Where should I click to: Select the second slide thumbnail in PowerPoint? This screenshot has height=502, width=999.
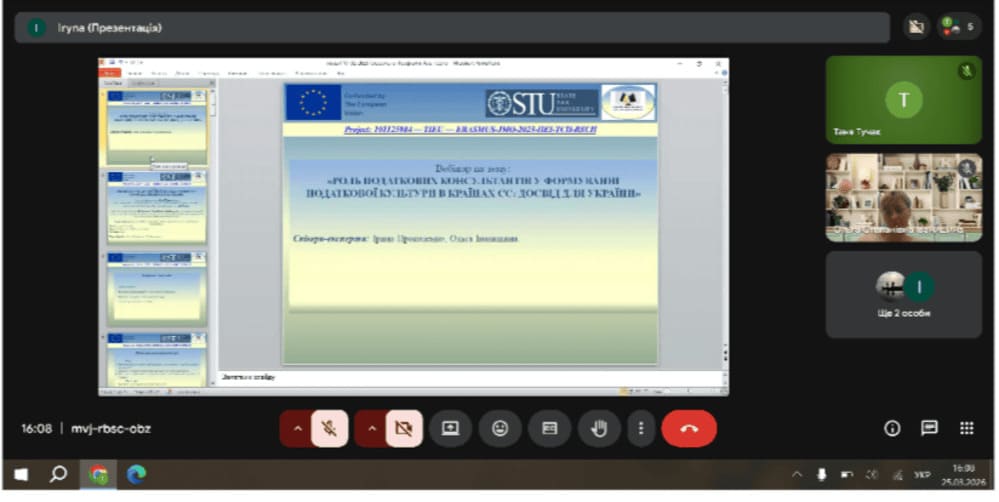157,207
